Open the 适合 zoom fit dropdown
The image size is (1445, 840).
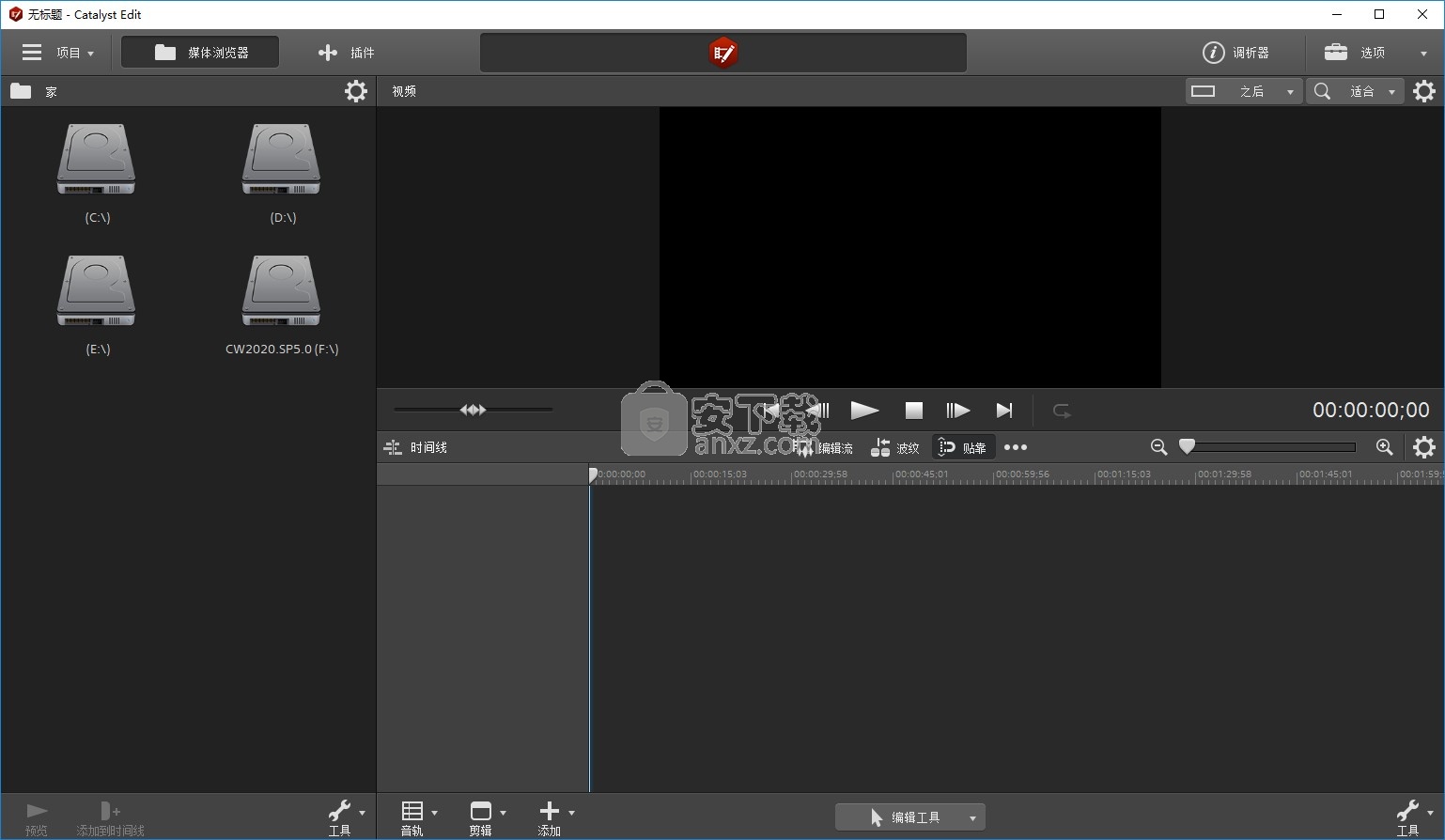click(1372, 91)
